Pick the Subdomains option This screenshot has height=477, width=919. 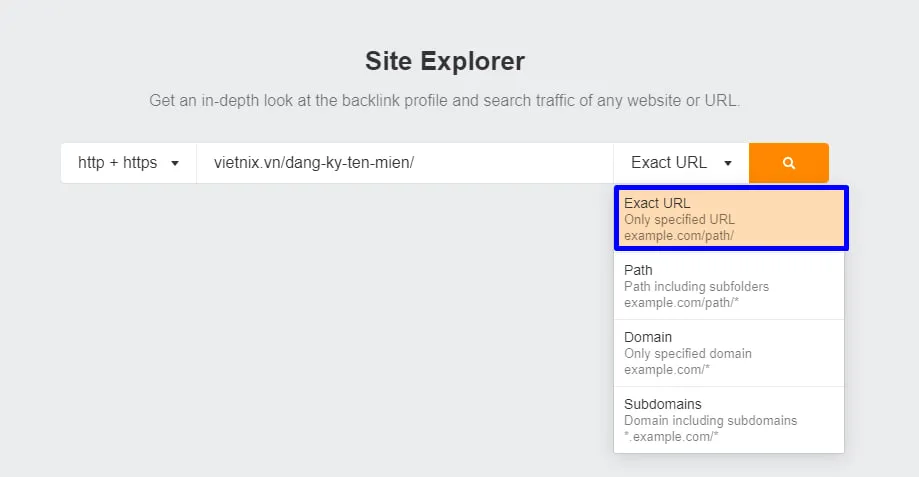pyautogui.click(x=729, y=420)
